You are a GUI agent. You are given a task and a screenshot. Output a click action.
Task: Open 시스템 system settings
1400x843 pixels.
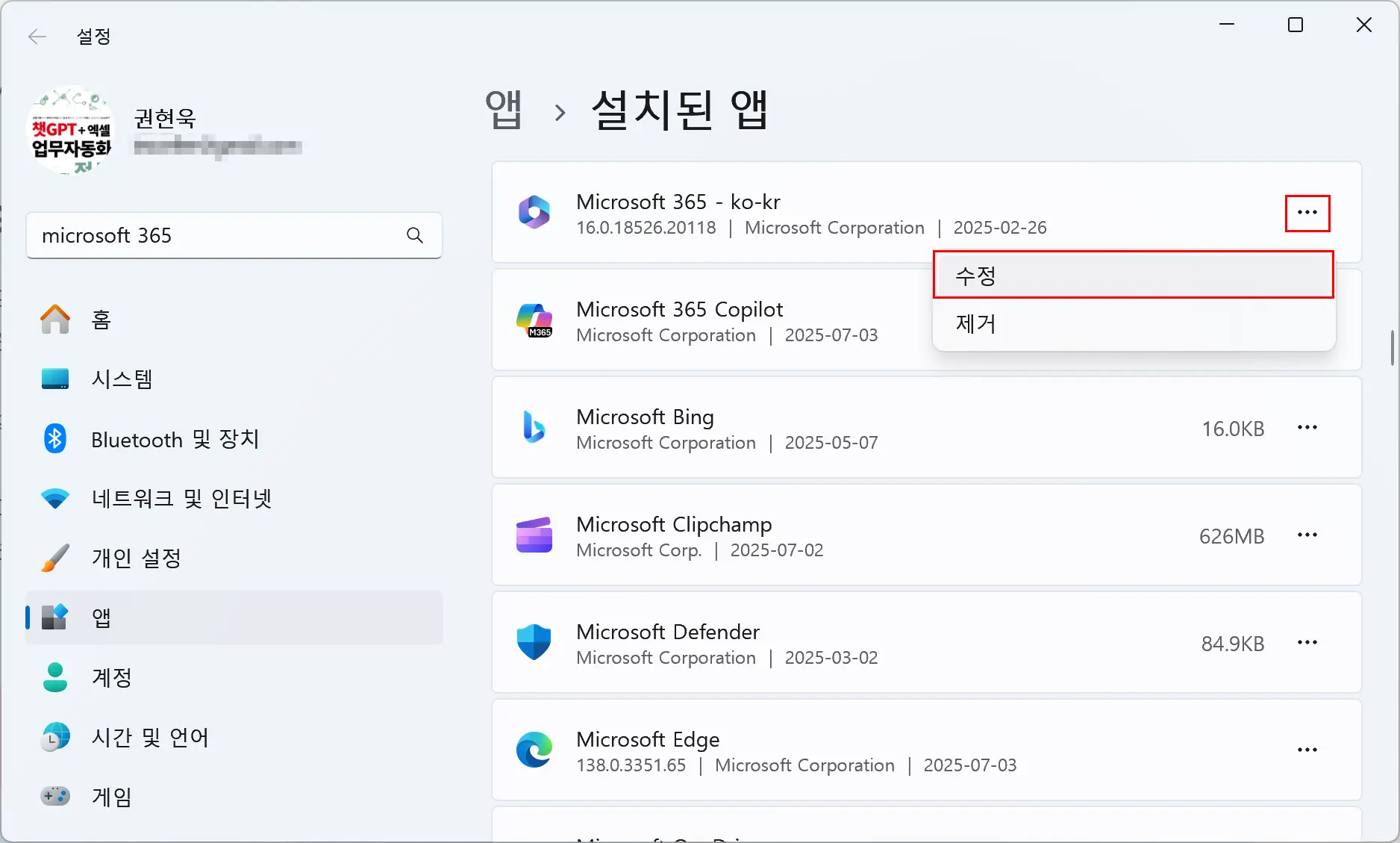(234, 379)
